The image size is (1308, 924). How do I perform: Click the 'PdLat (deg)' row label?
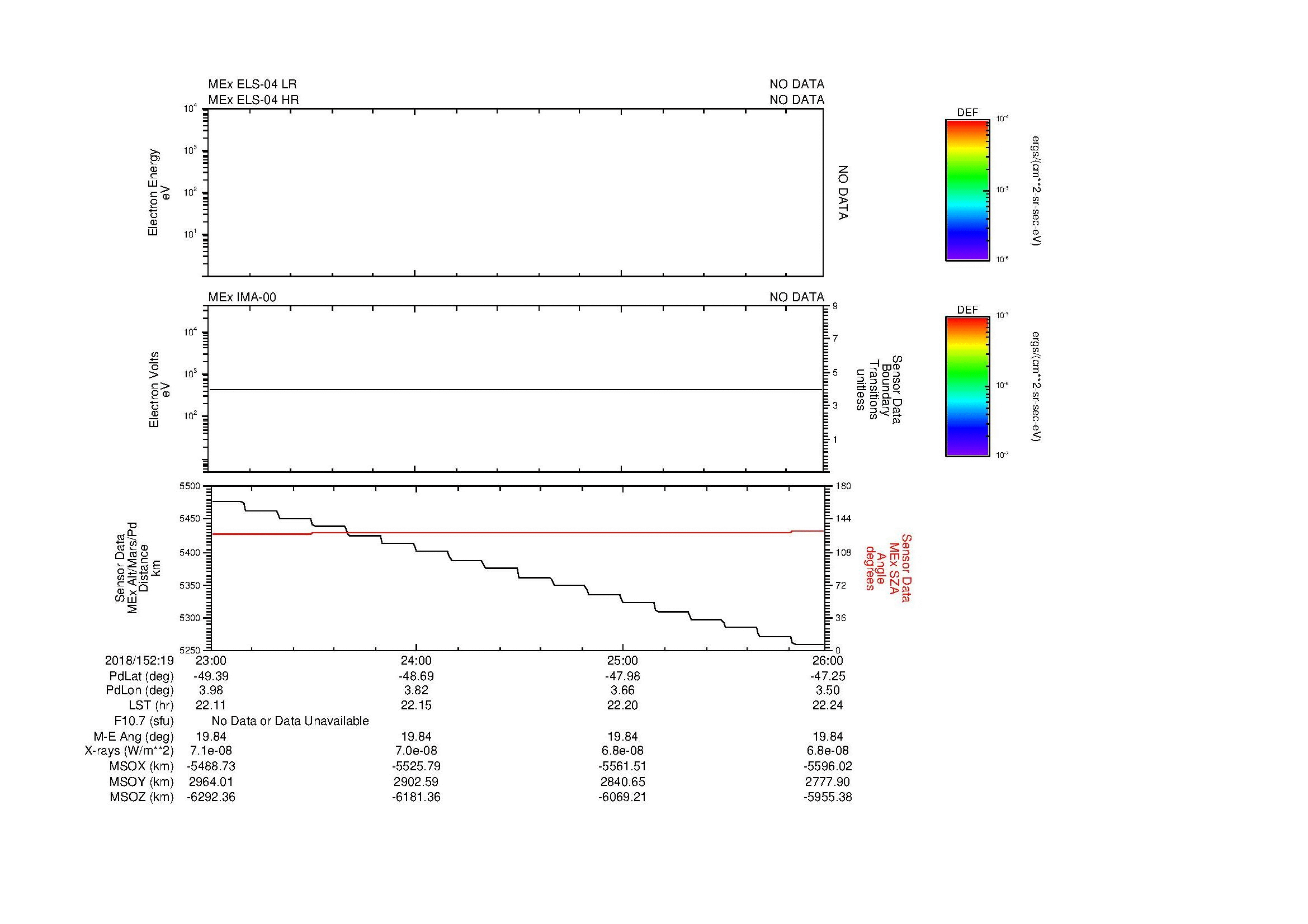click(x=141, y=676)
